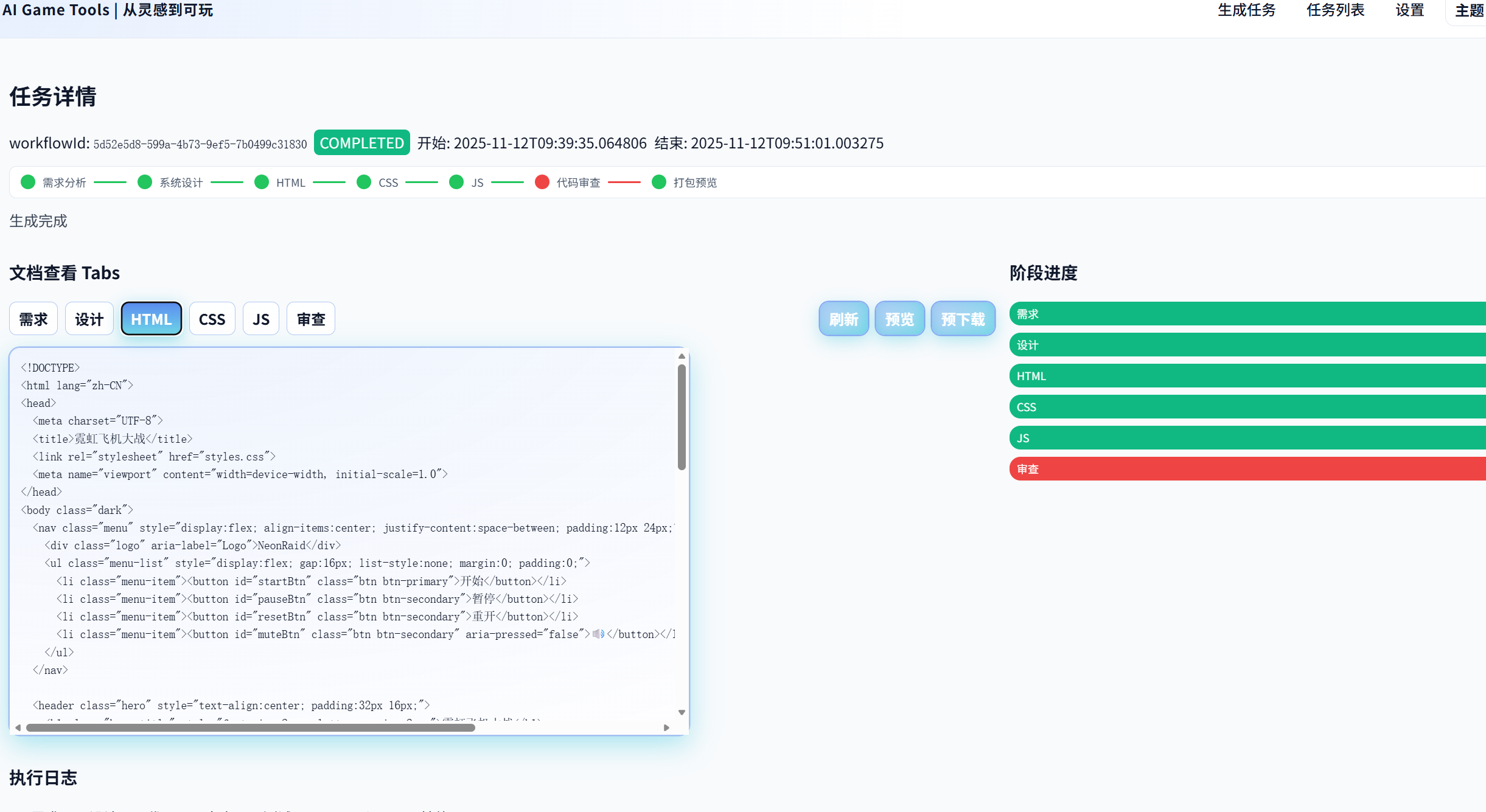
Task: Click the 系统设计 step status dot
Action: [145, 182]
